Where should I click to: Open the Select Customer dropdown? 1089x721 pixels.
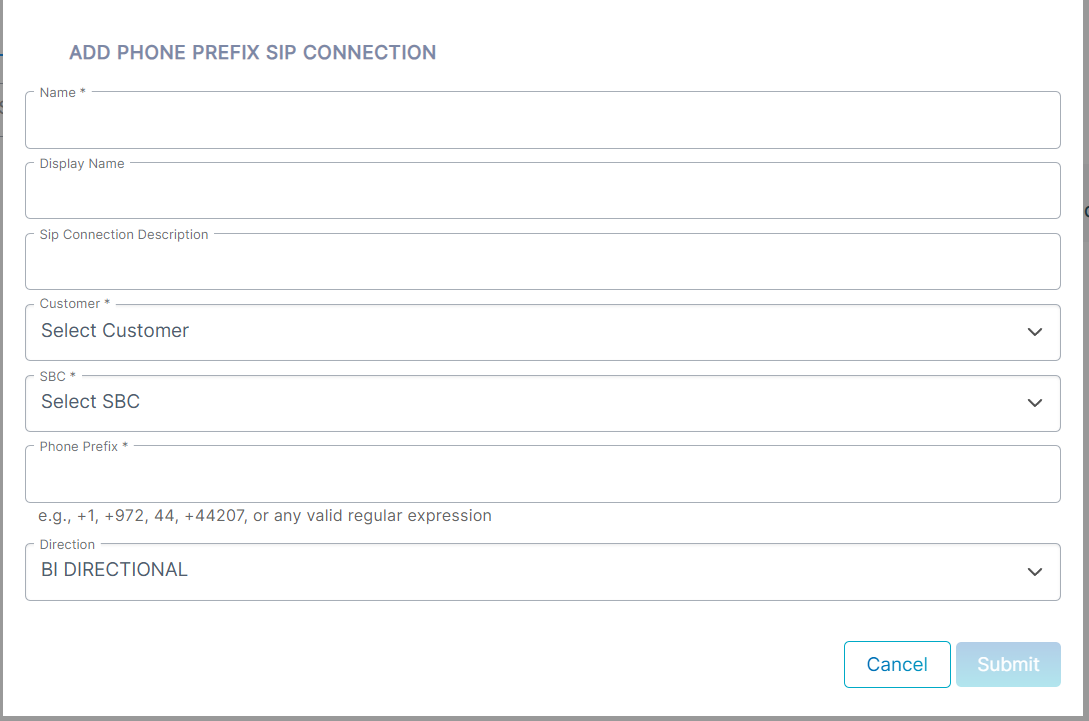point(542,332)
